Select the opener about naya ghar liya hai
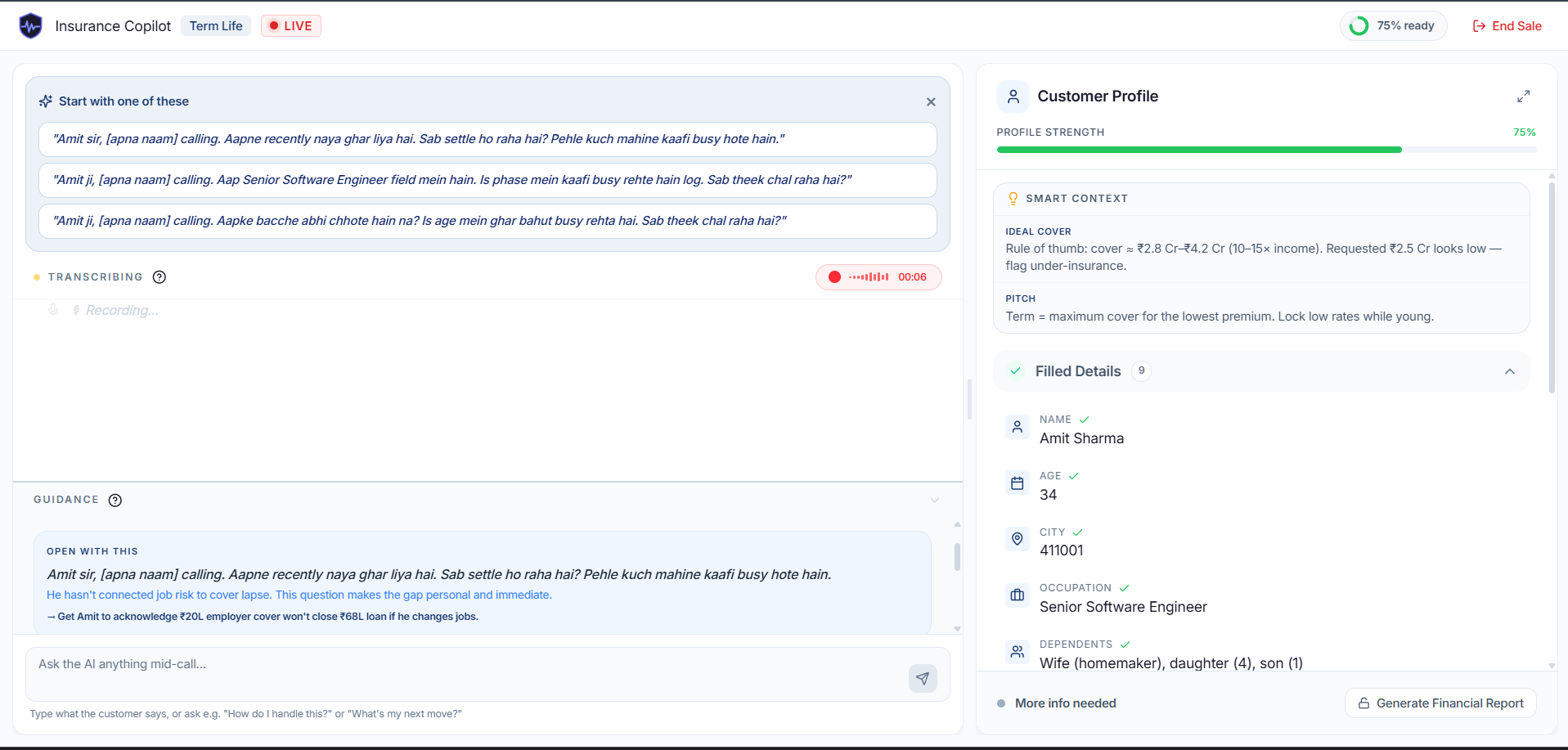1568x750 pixels. (x=487, y=139)
